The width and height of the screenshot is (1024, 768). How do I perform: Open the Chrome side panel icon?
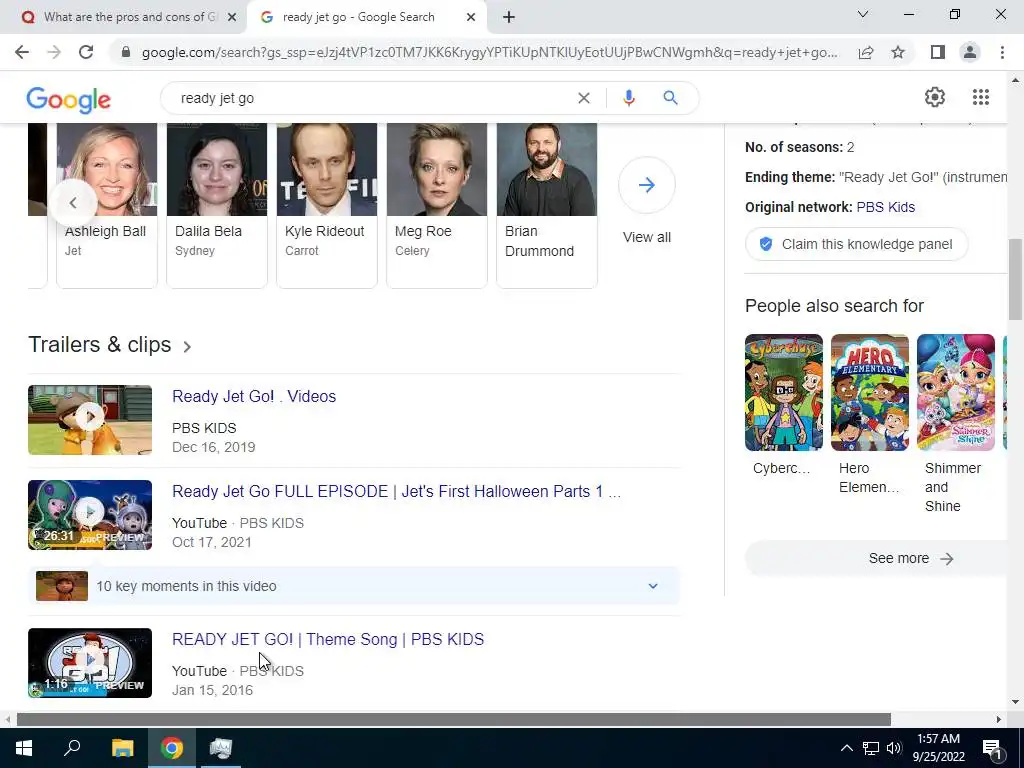point(938,52)
